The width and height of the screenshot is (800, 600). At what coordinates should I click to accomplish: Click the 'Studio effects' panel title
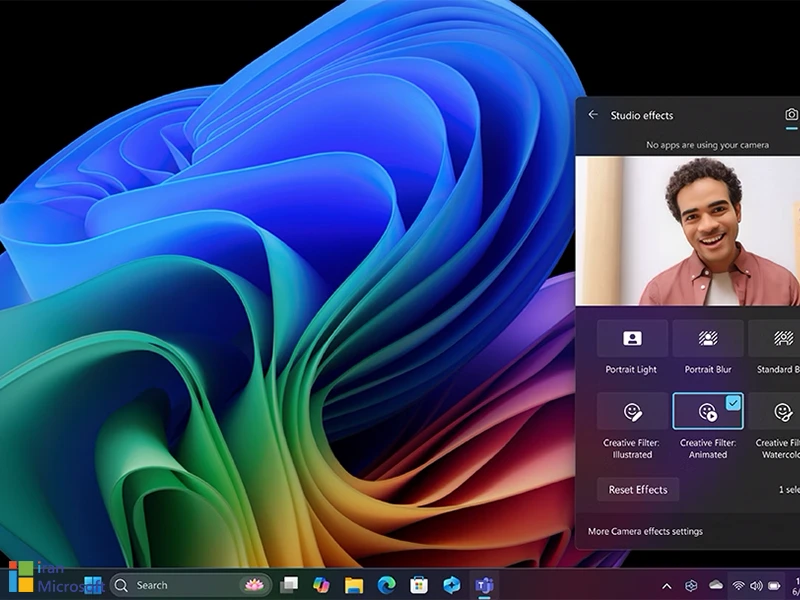pyautogui.click(x=642, y=115)
